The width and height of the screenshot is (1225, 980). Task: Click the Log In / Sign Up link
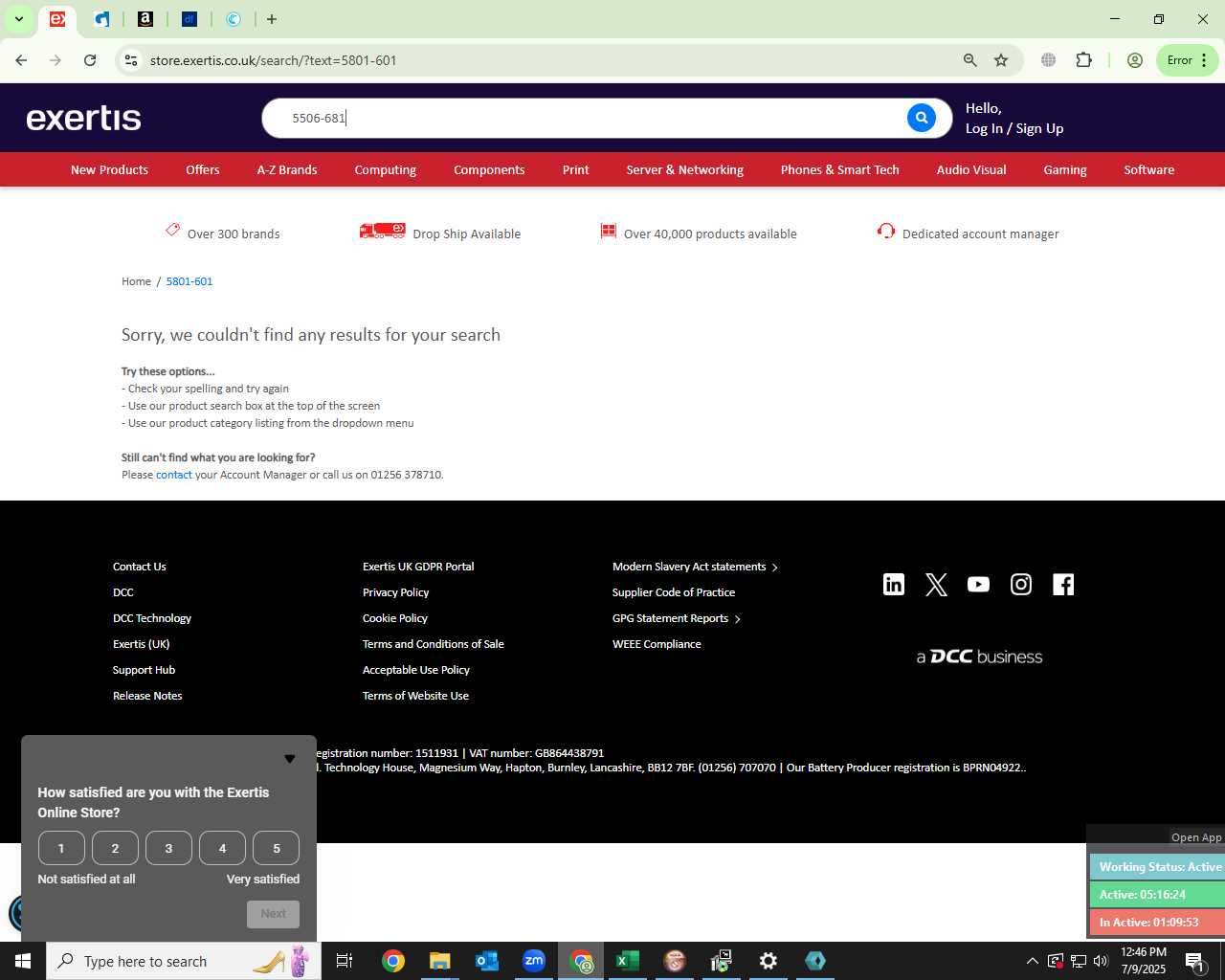[x=1014, y=128]
